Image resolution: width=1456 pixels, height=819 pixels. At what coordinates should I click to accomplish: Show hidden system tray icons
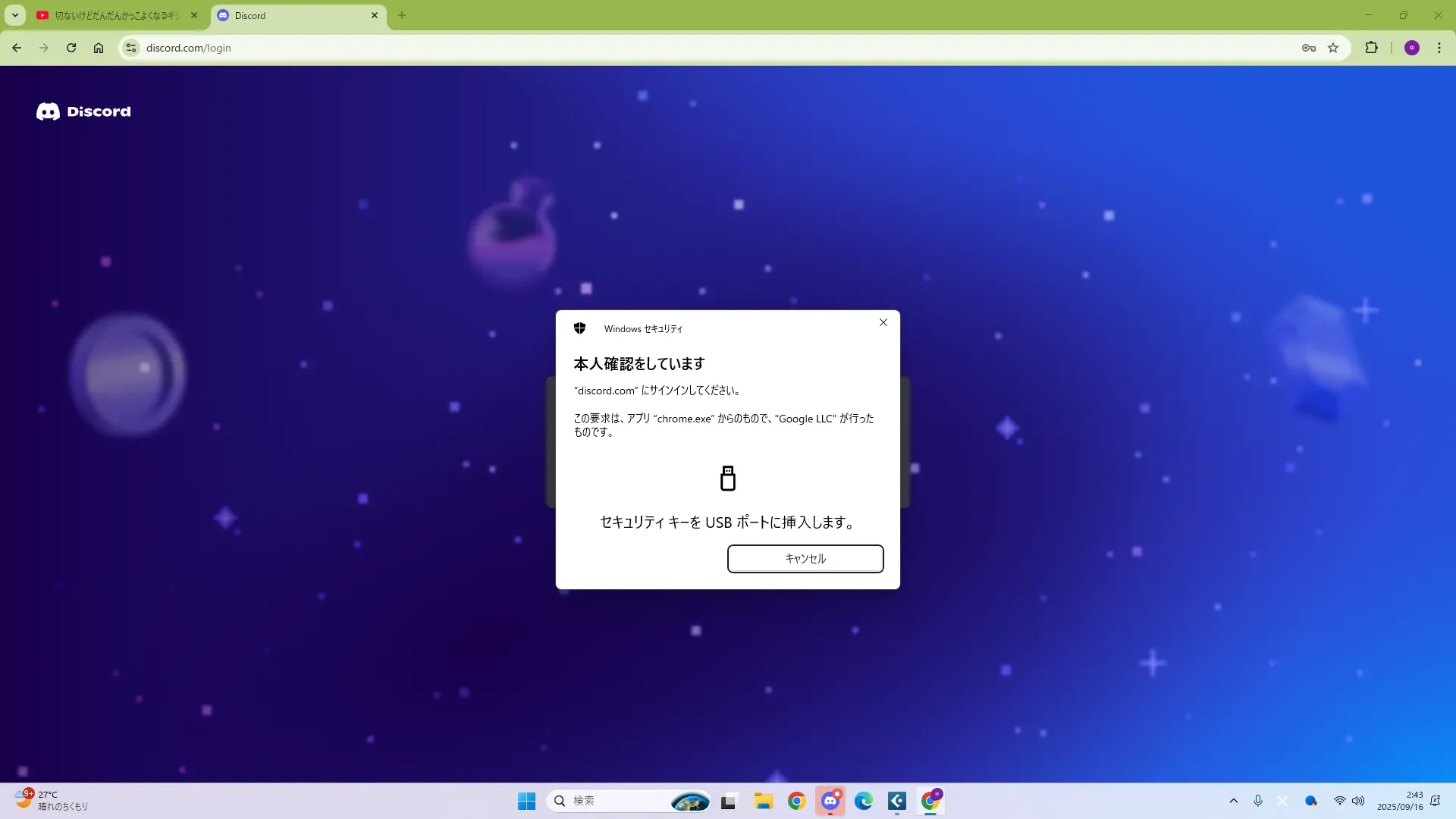1234,801
